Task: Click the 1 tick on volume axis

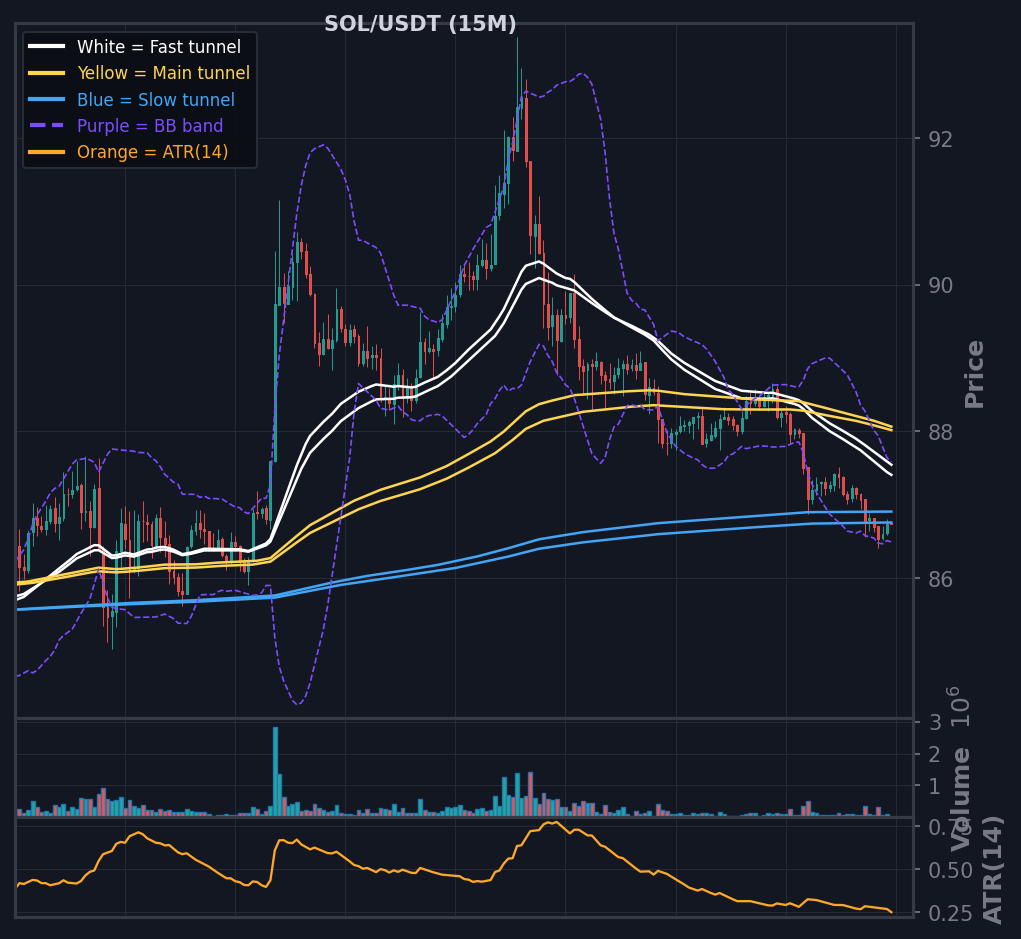Action: click(x=935, y=787)
